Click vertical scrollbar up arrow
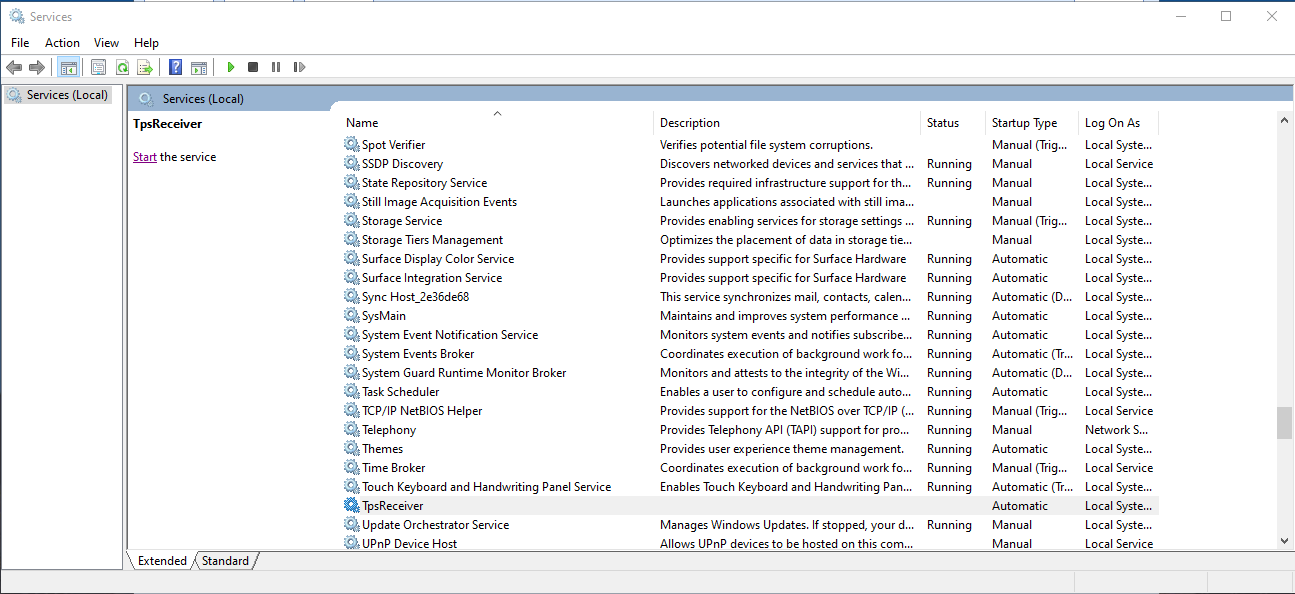1295x594 pixels. pos(1285,120)
